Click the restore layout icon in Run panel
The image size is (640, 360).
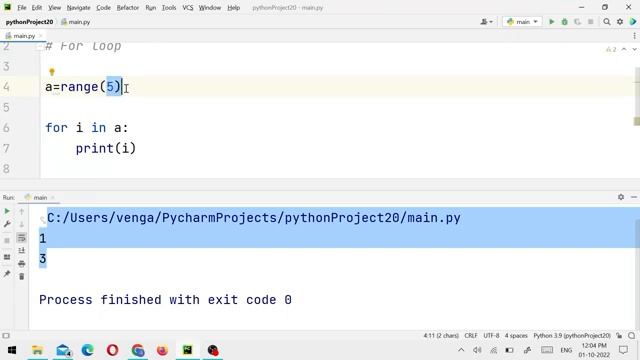coord(7,257)
